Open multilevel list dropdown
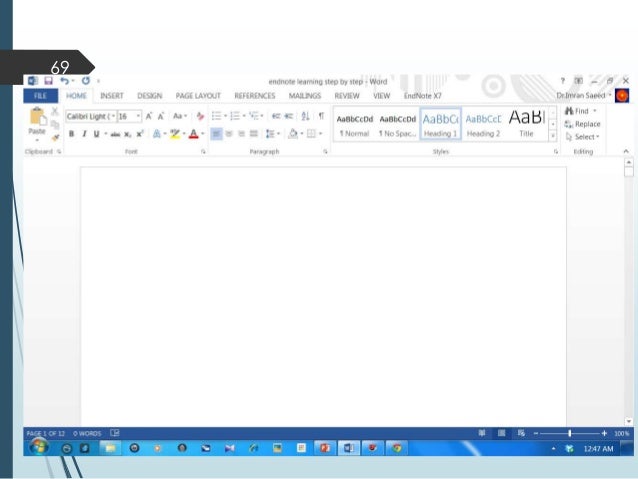Image resolution: width=638 pixels, height=479 pixels. [262, 116]
